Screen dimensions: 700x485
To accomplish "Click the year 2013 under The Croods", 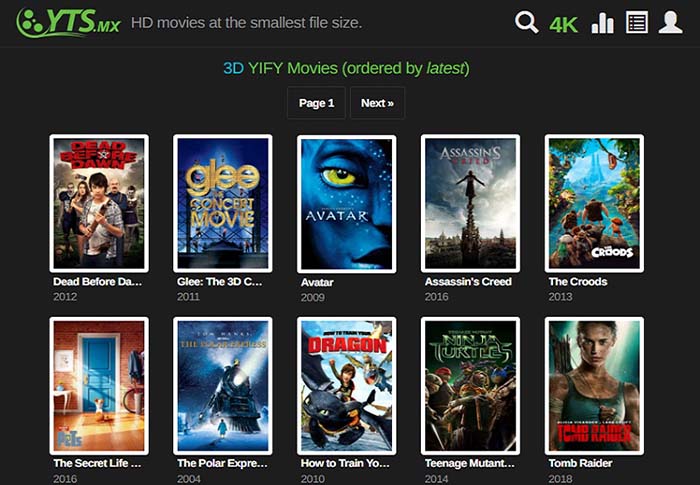I will [560, 297].
